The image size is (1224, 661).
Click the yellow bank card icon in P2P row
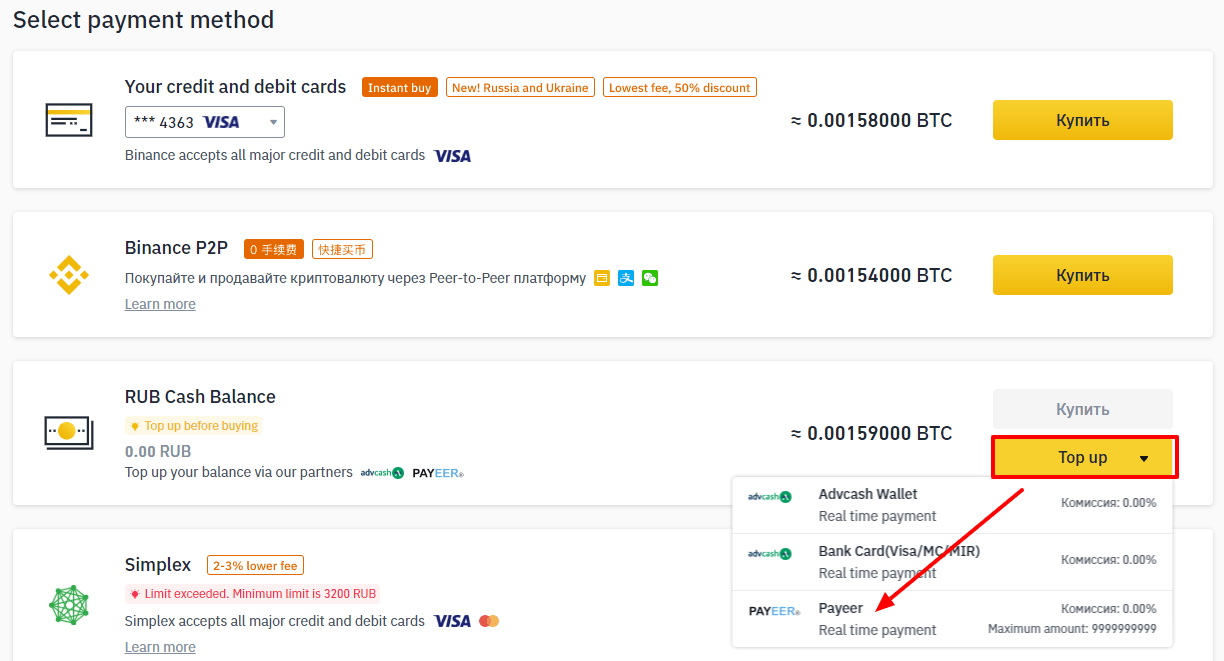(602, 278)
